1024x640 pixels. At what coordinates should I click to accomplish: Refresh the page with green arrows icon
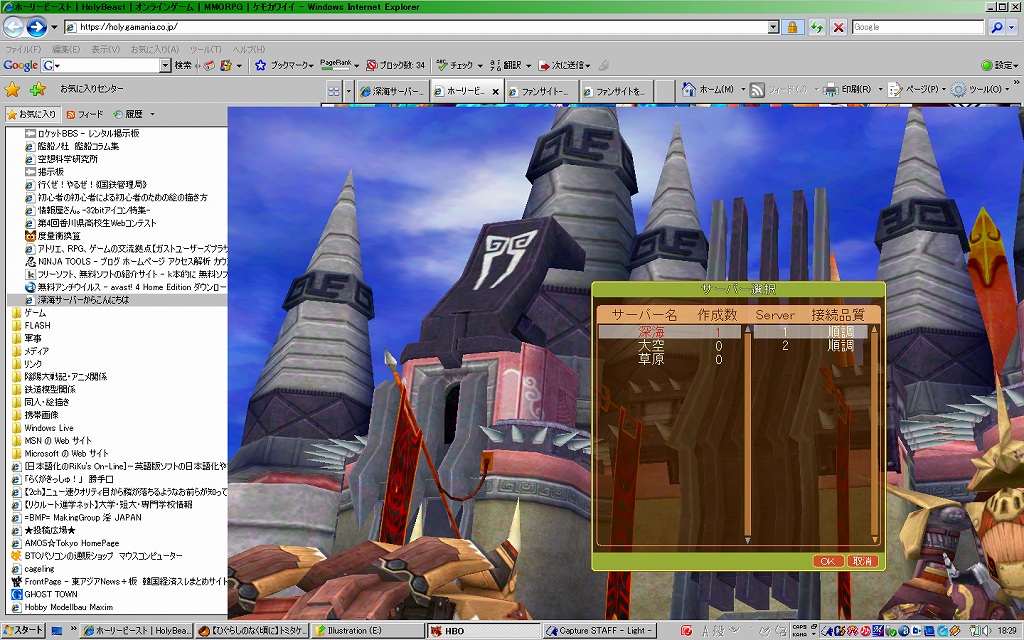click(x=816, y=27)
